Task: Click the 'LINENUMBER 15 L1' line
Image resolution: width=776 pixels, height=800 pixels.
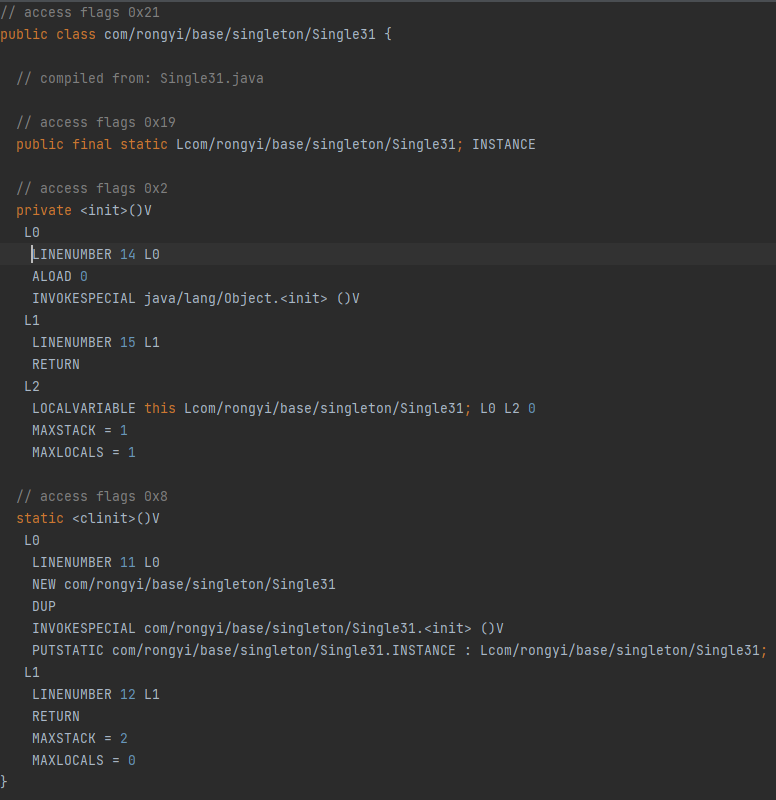Action: click(x=96, y=342)
